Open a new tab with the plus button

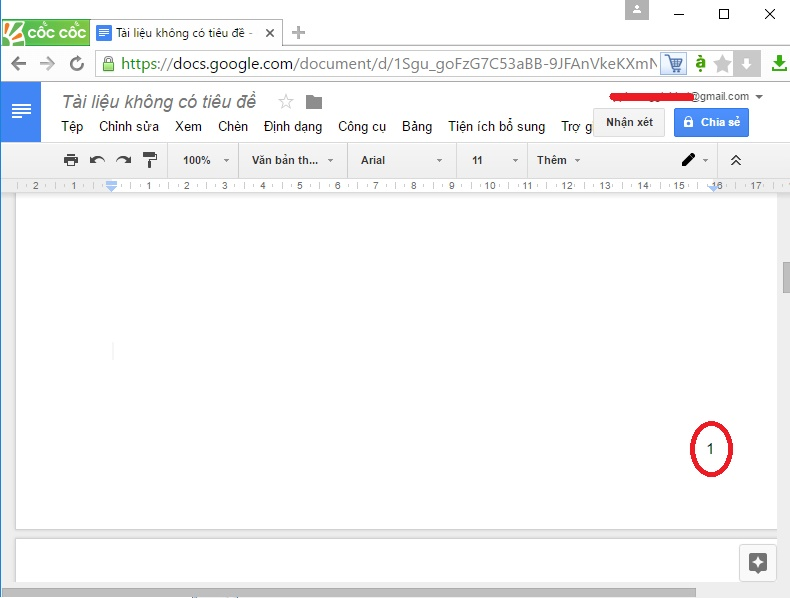(298, 33)
